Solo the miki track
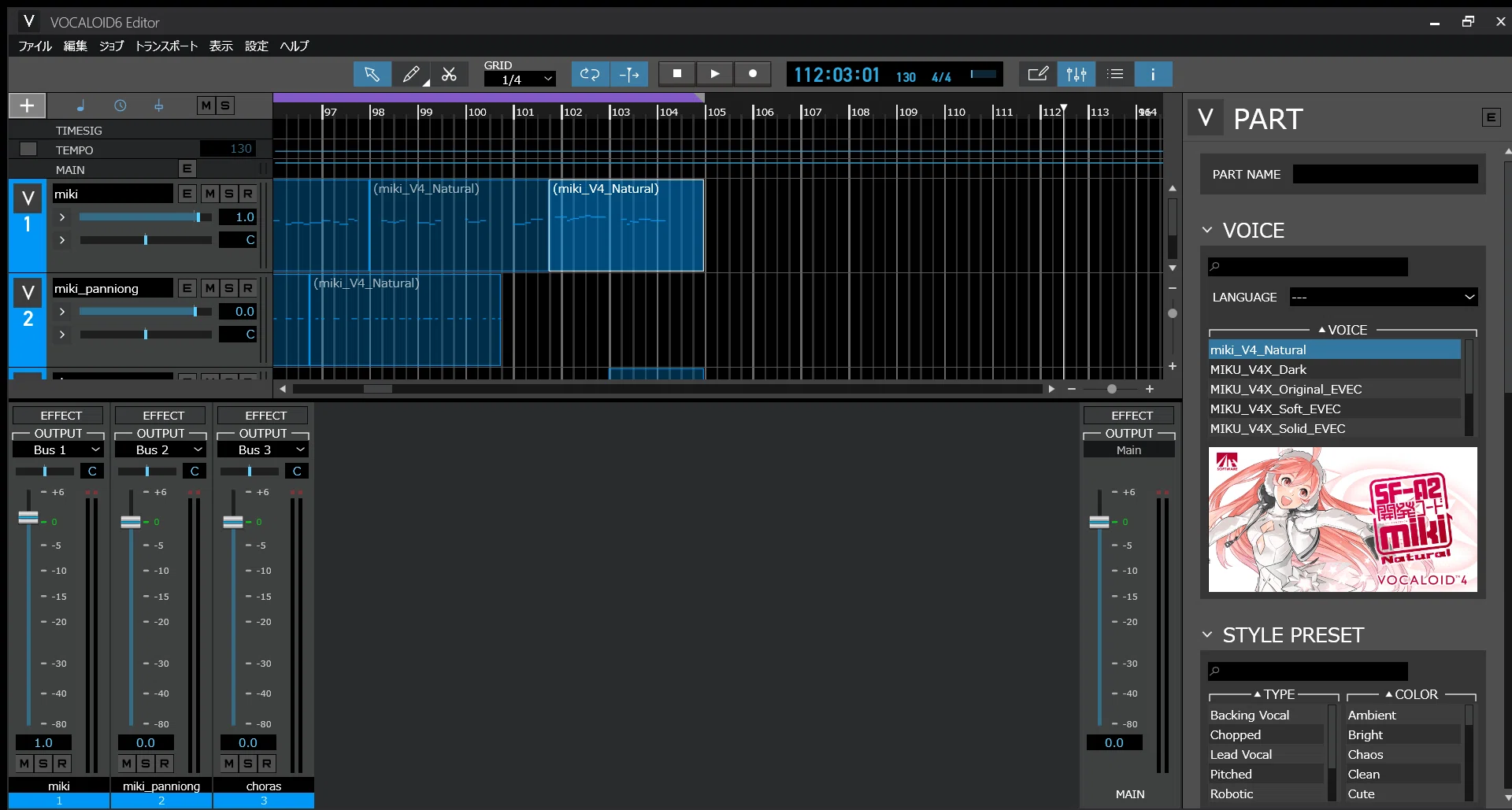This screenshot has width=1512, height=810. coord(228,194)
